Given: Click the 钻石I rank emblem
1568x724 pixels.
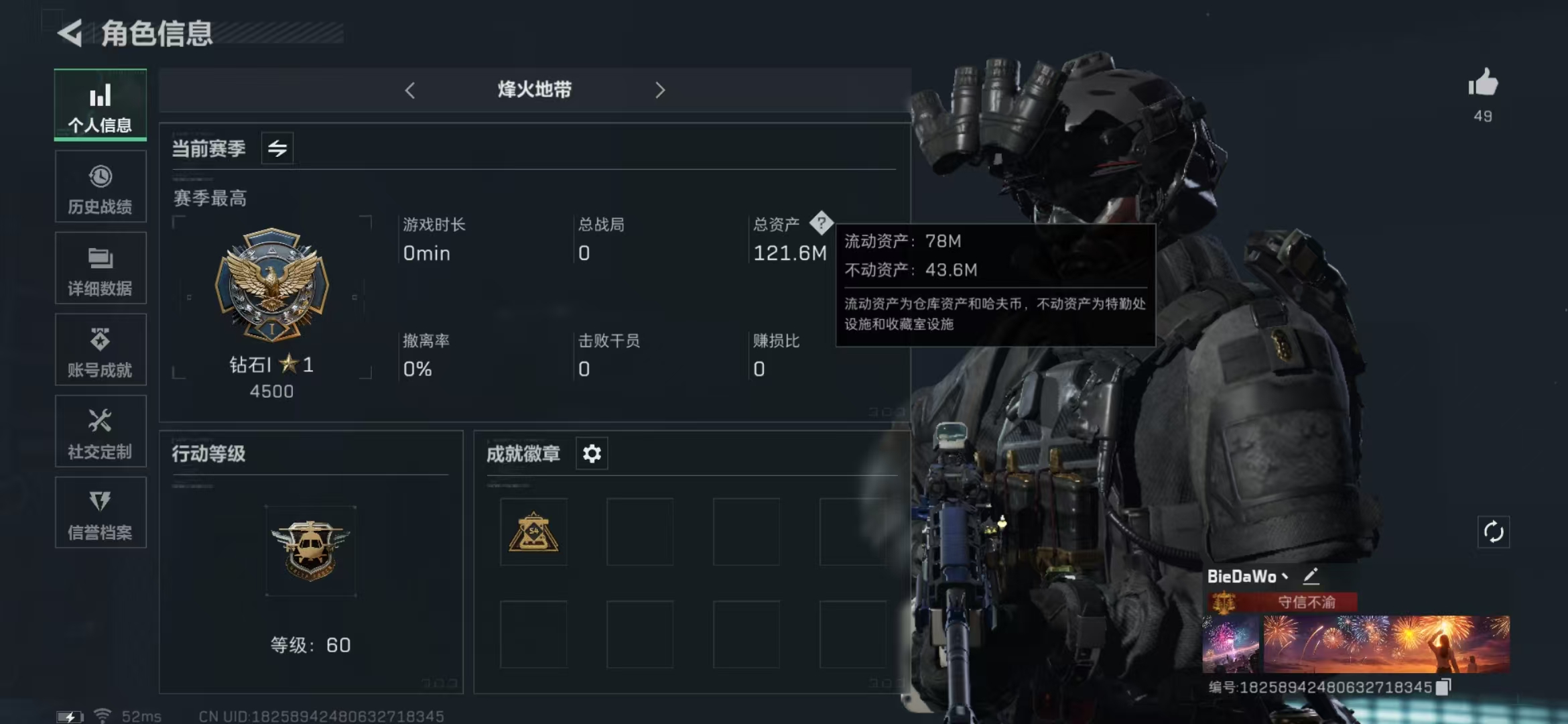Looking at the screenshot, I should pos(271,284).
